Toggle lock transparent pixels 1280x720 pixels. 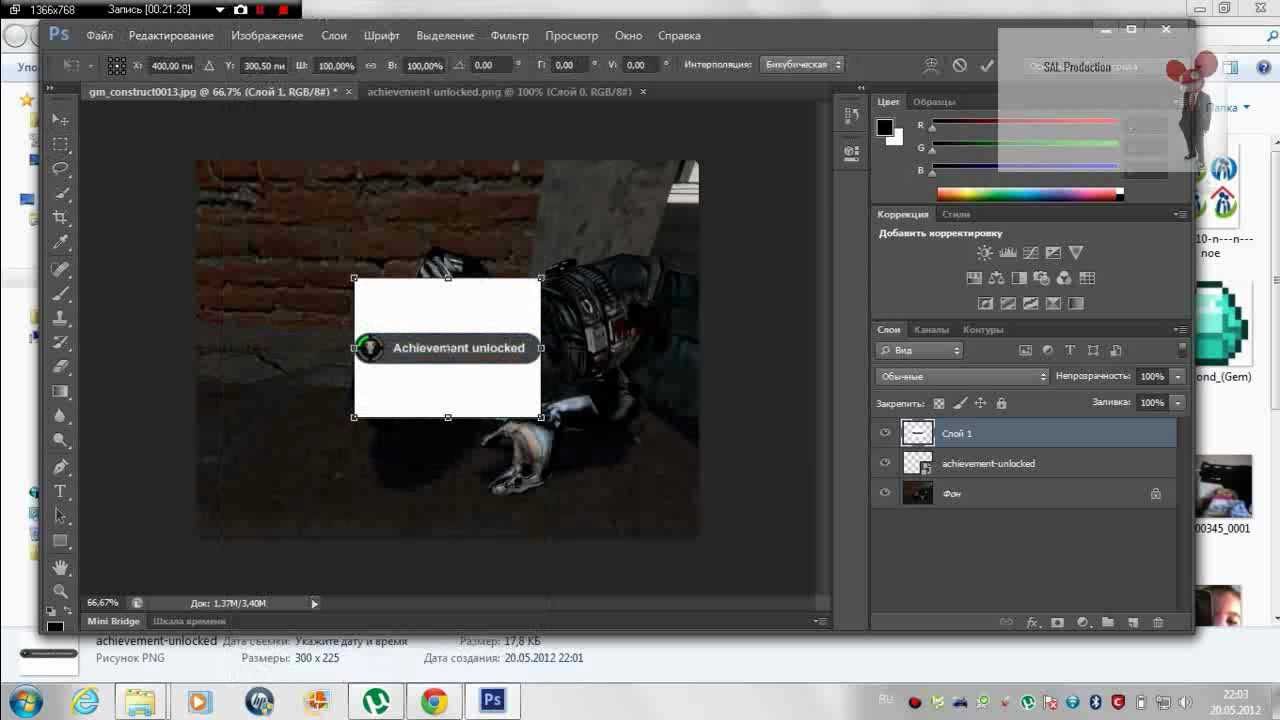(x=938, y=403)
